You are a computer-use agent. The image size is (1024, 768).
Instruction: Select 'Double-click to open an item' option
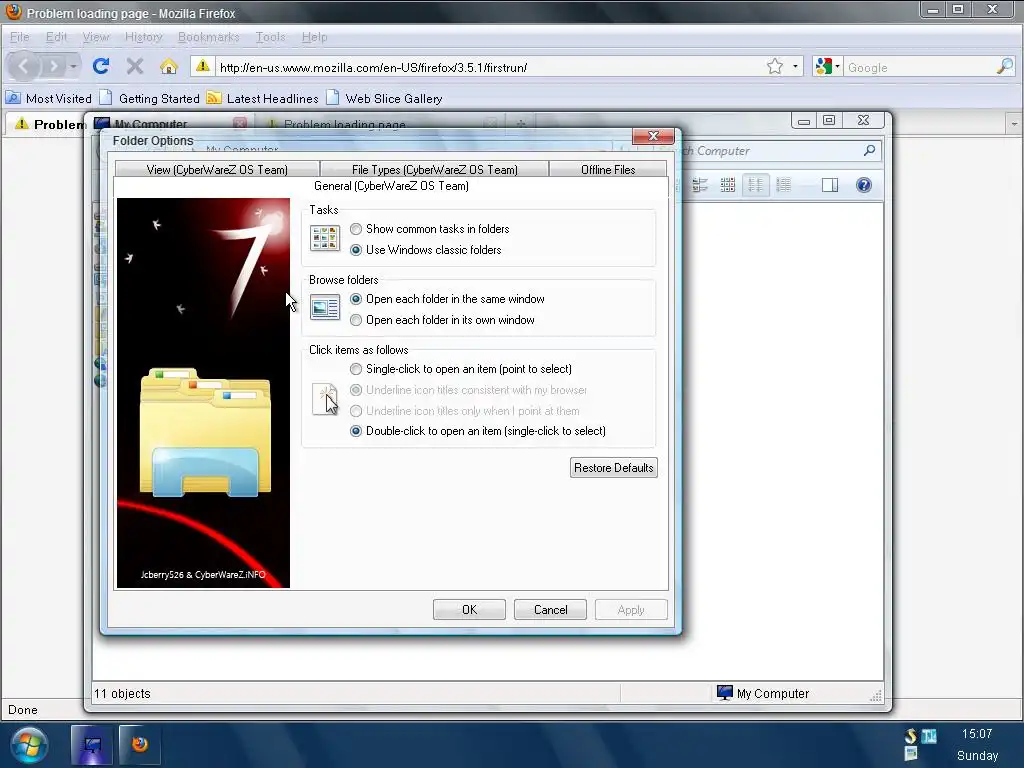(x=356, y=431)
